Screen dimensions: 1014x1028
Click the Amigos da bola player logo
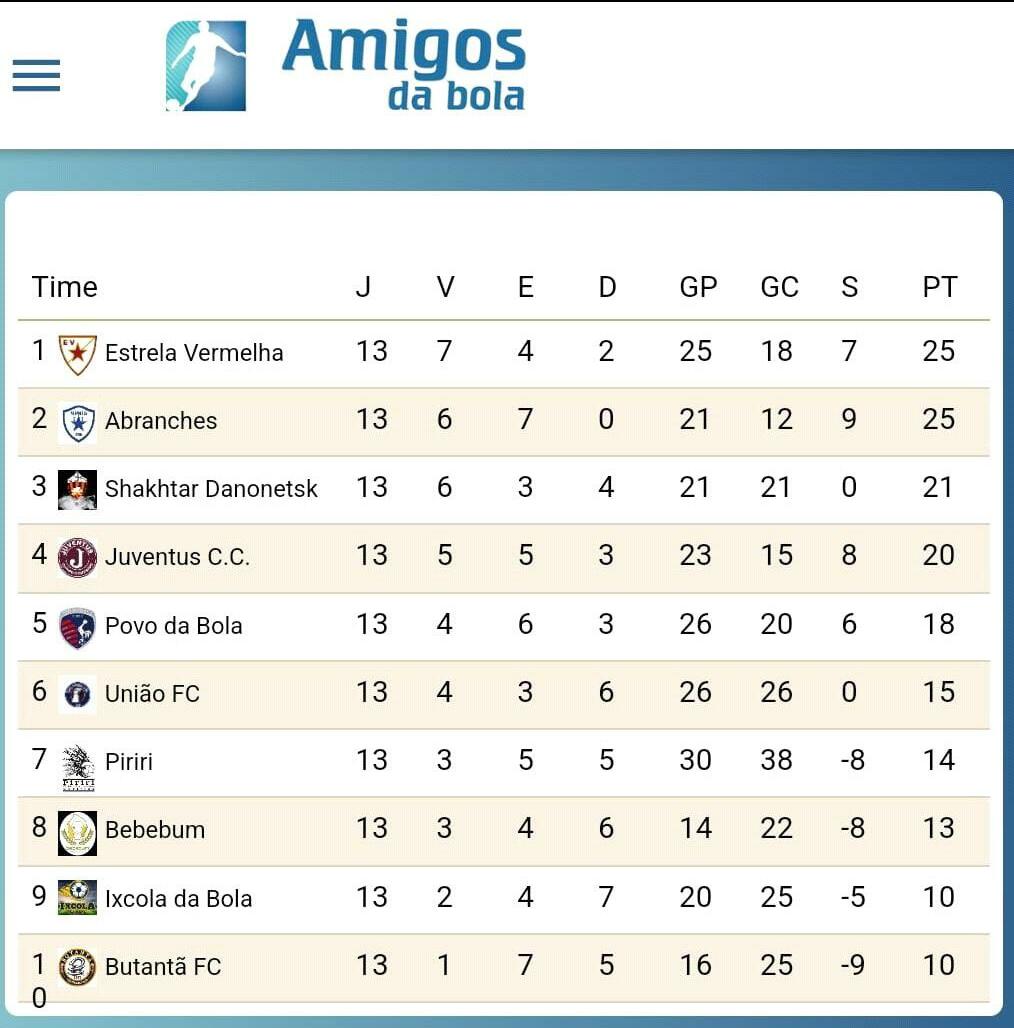pyautogui.click(x=205, y=66)
